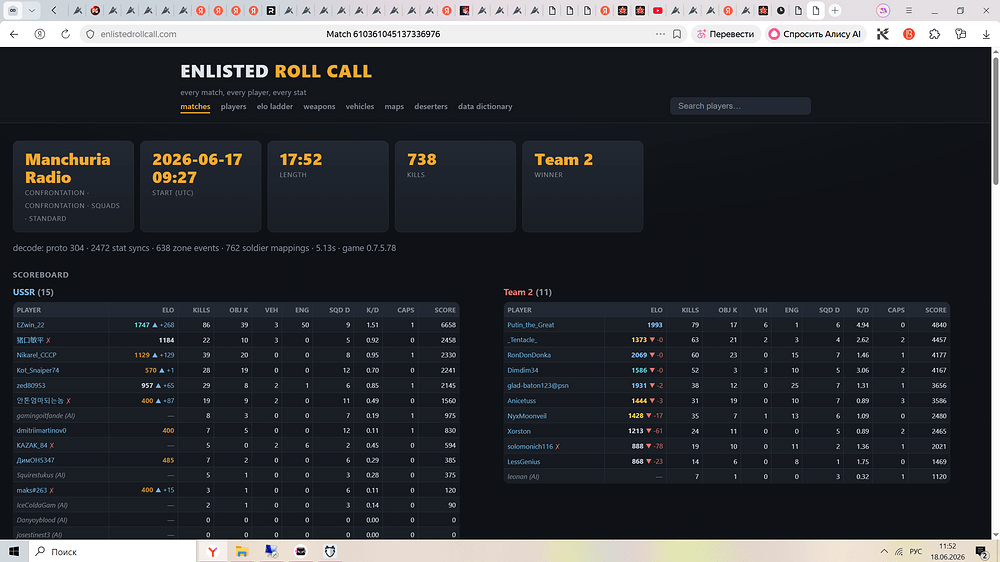
Task: Expand the tab list dropdown arrow
Action: pyautogui.click(x=31, y=10)
